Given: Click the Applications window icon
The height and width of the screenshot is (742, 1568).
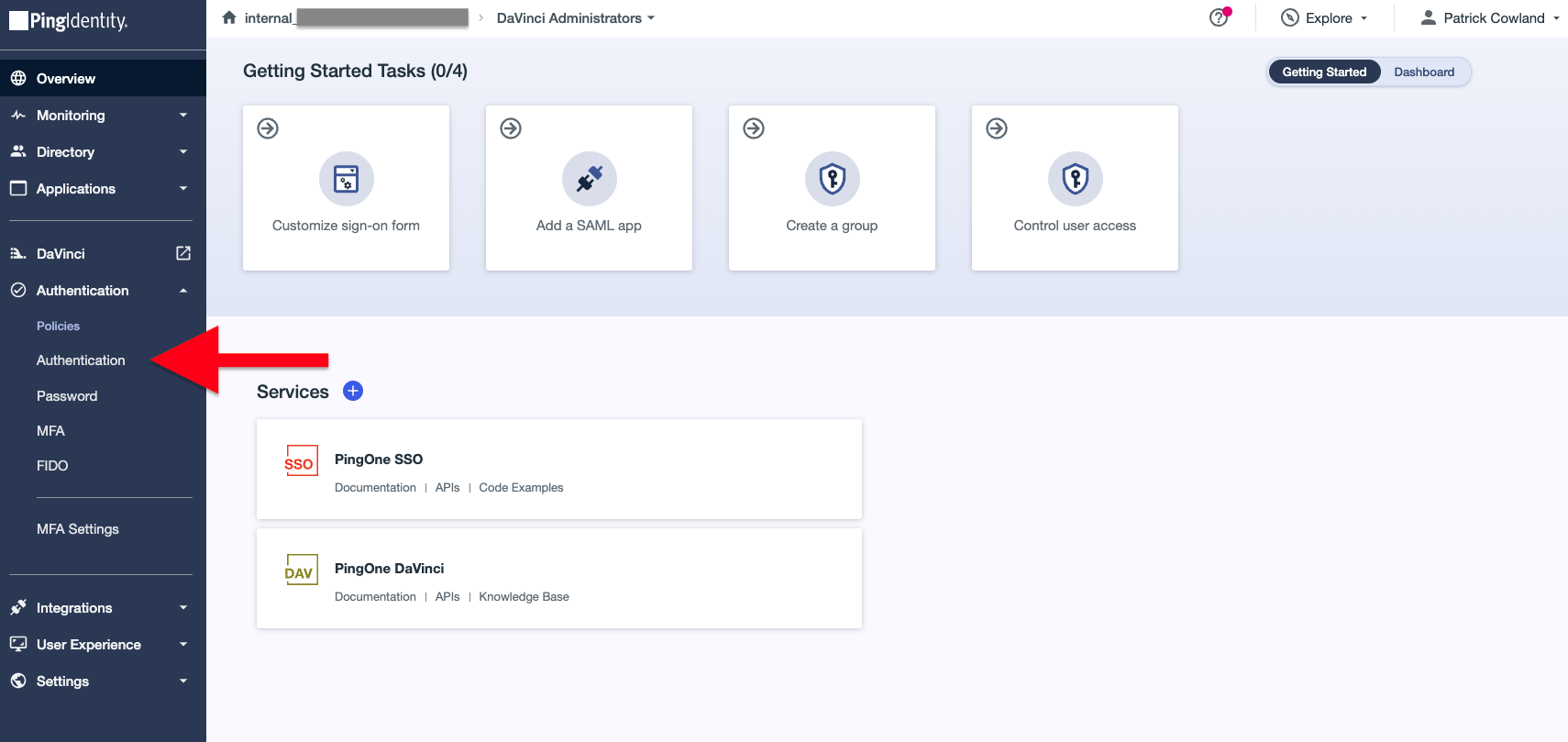Looking at the screenshot, I should pos(18,188).
